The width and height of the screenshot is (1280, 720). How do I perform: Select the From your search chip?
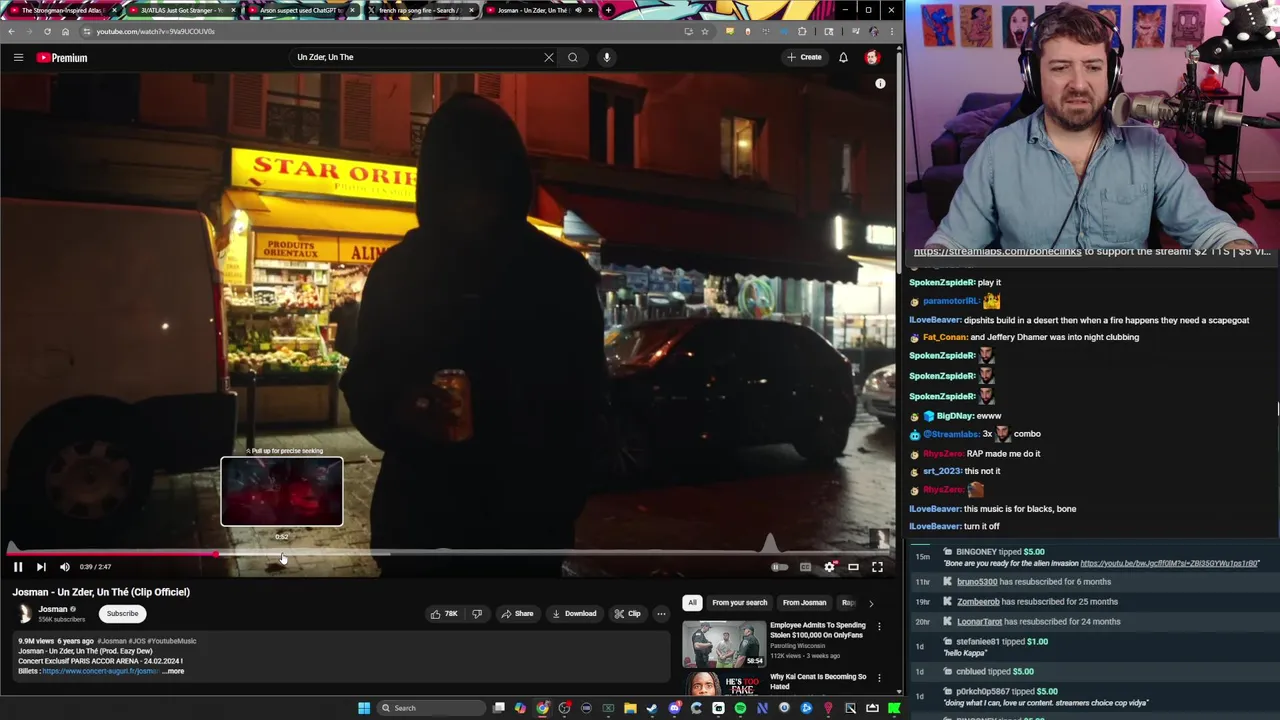[740, 603]
